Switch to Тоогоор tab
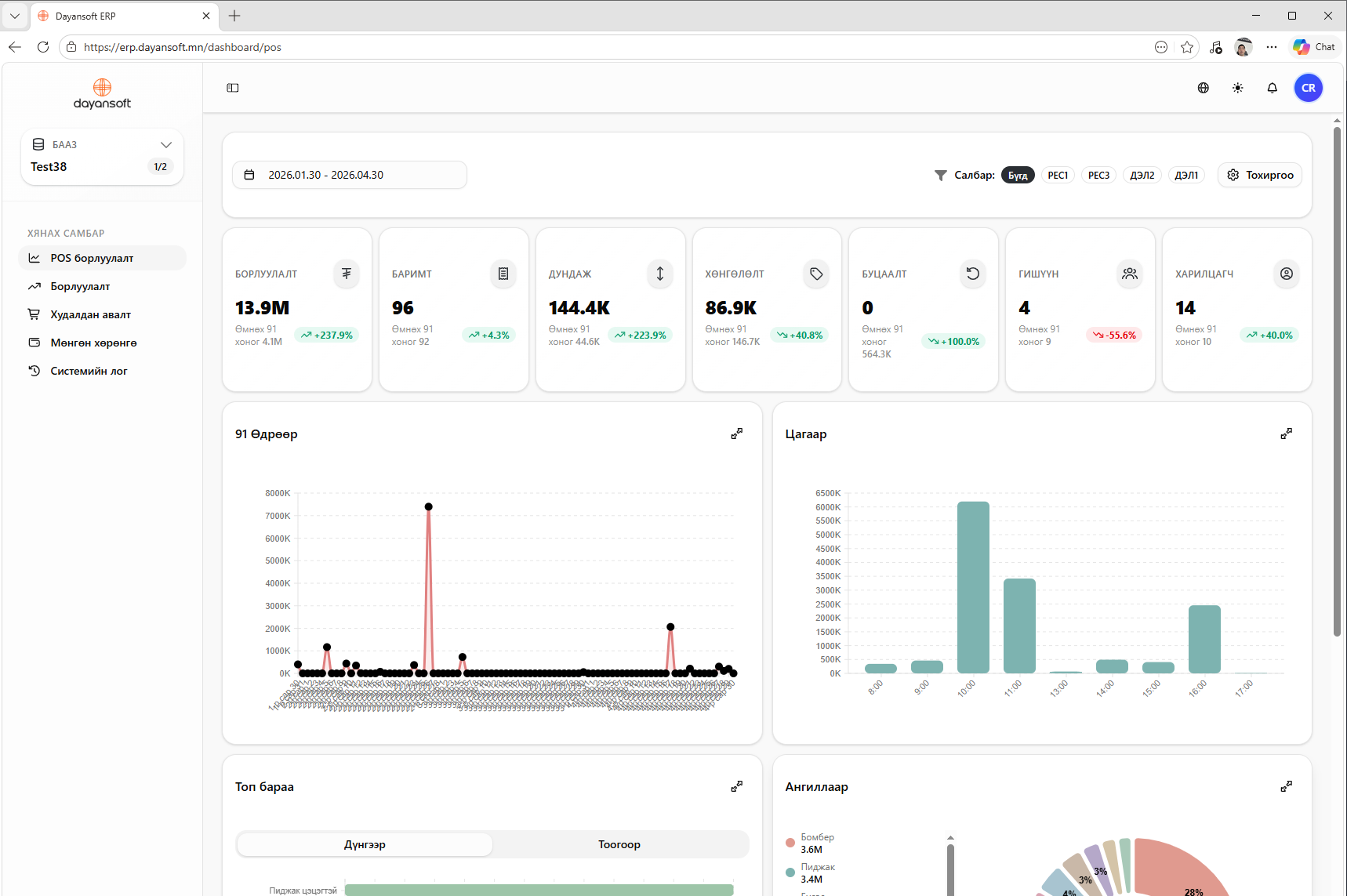Viewport: 1347px width, 896px height. click(619, 844)
